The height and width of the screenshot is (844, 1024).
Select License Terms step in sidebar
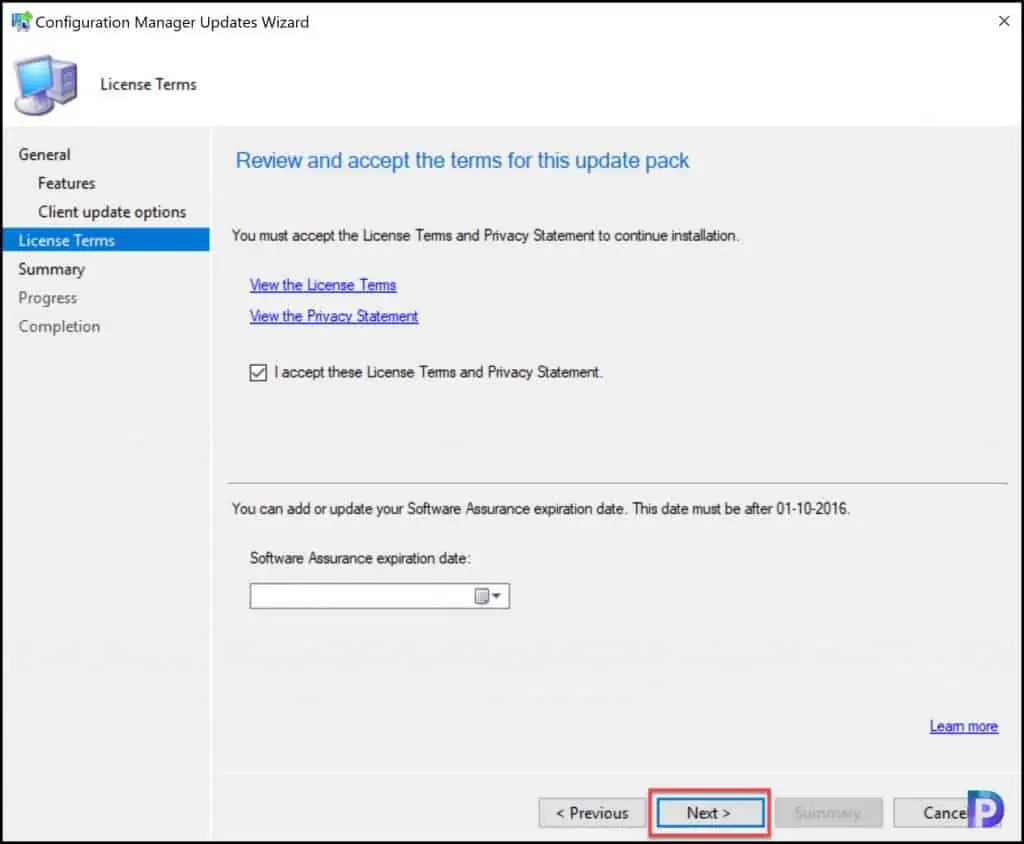coord(106,240)
